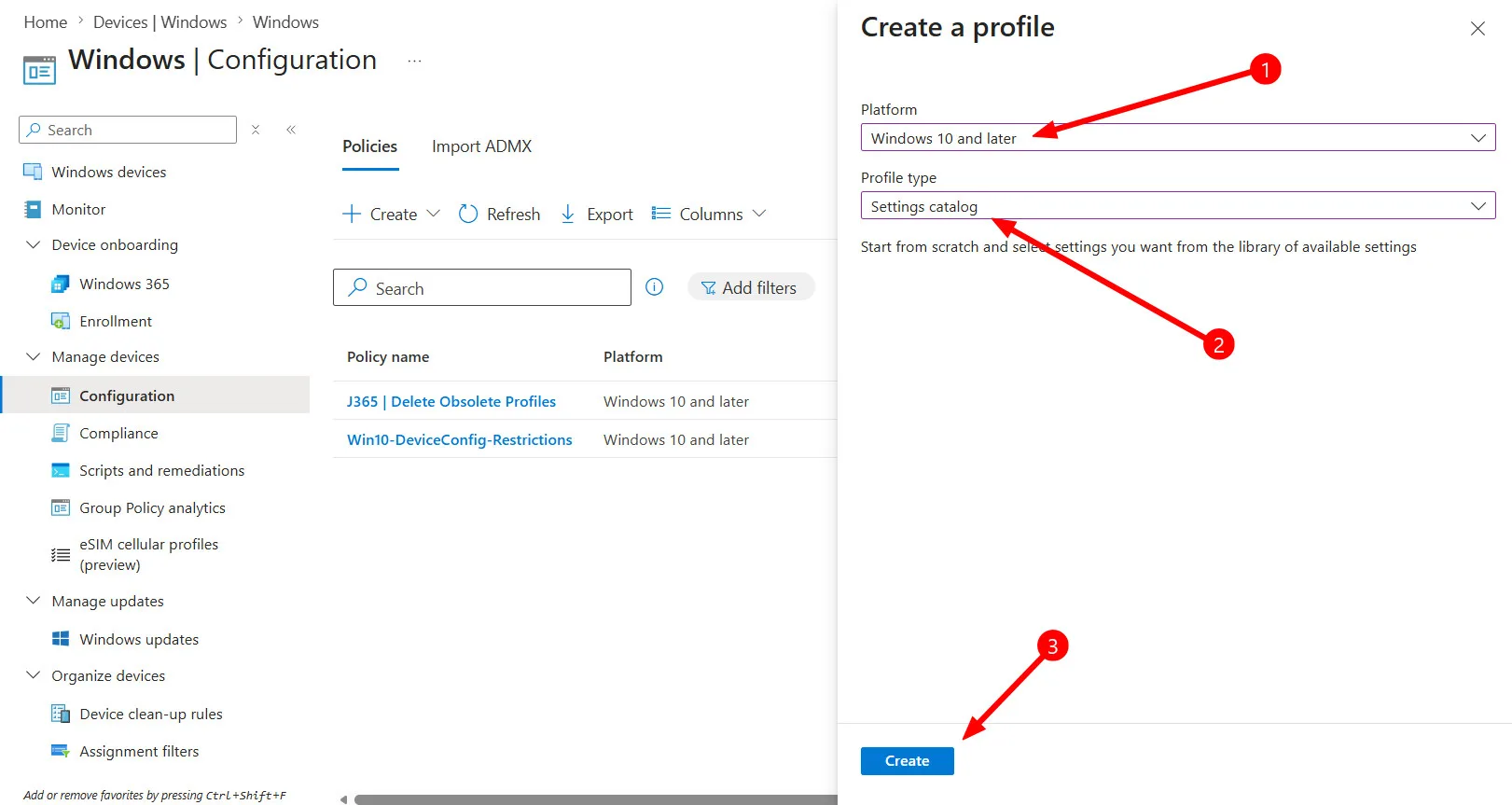Click the plus icon for Create

point(352,214)
